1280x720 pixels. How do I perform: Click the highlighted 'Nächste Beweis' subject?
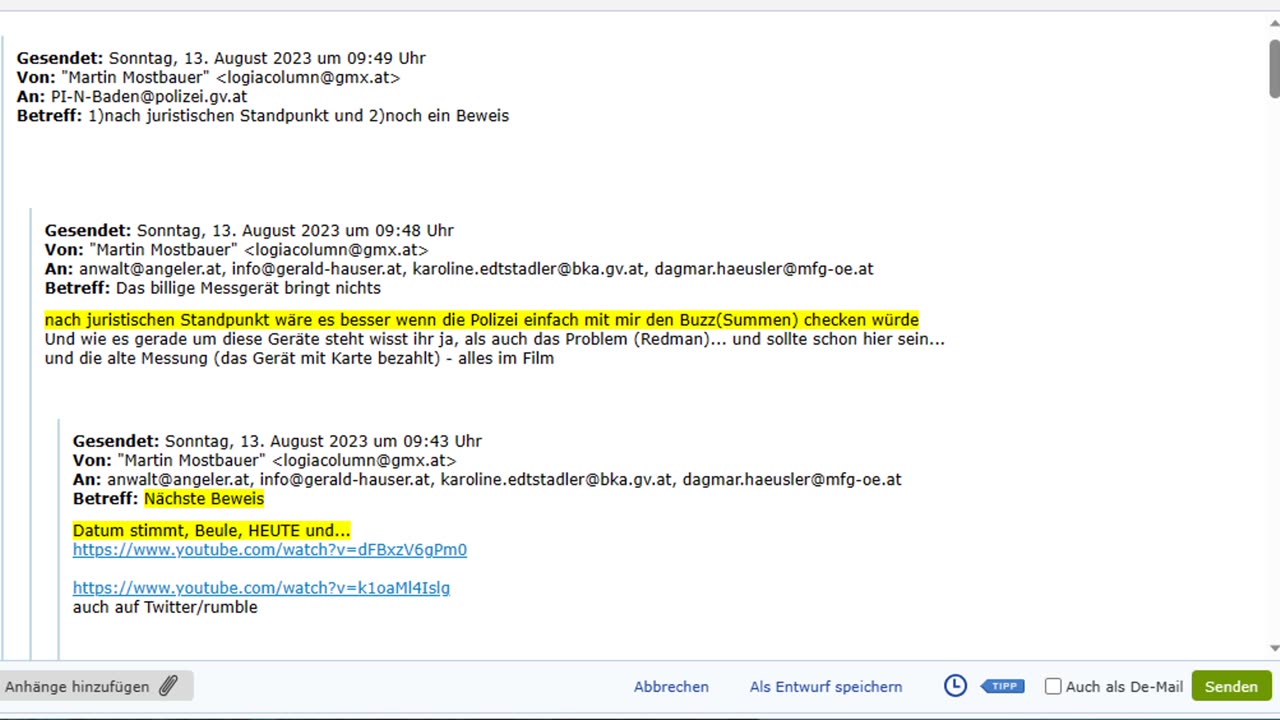click(x=204, y=499)
